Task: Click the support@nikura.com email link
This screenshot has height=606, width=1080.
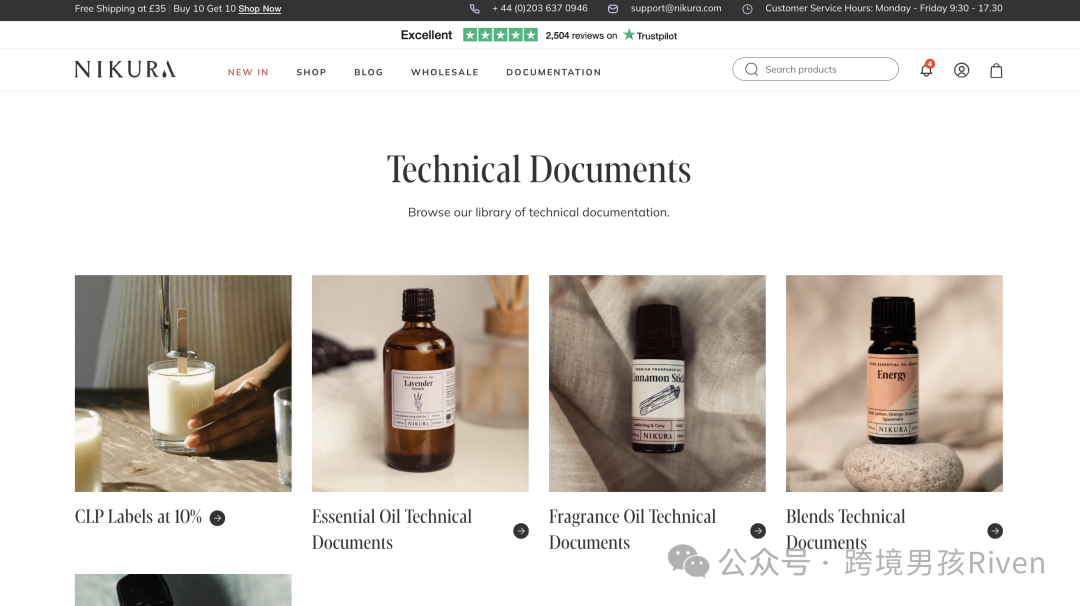Action: coord(676,8)
